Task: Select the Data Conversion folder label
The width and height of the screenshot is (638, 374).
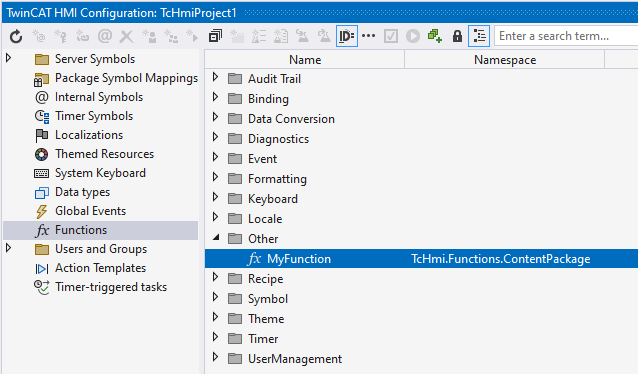Action: point(291,119)
